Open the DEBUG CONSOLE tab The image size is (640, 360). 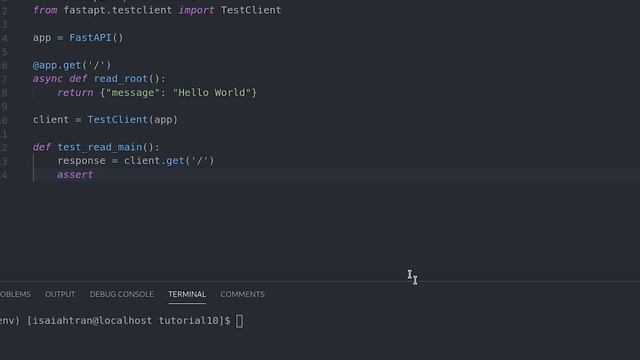122,294
